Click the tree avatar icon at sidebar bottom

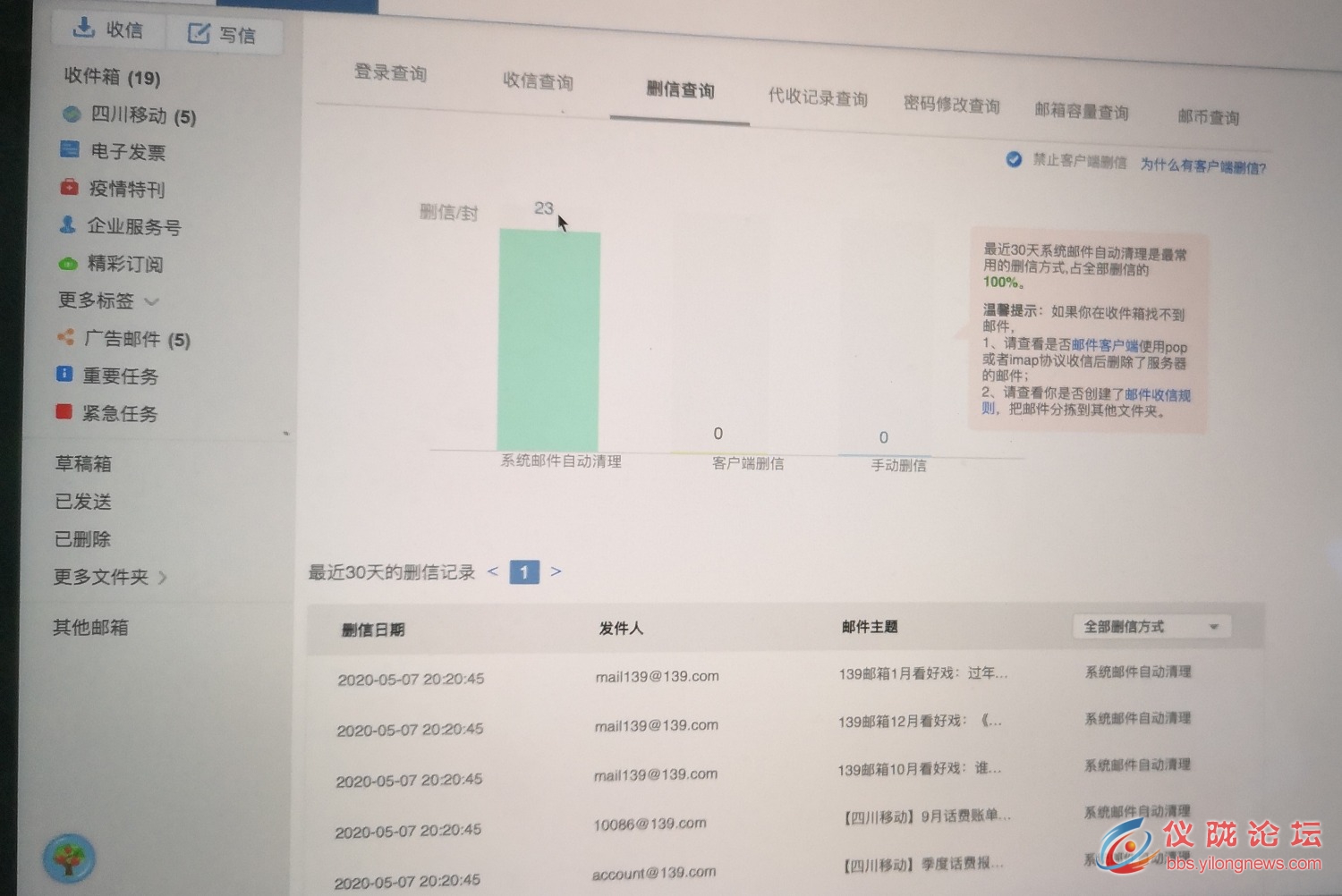(69, 858)
